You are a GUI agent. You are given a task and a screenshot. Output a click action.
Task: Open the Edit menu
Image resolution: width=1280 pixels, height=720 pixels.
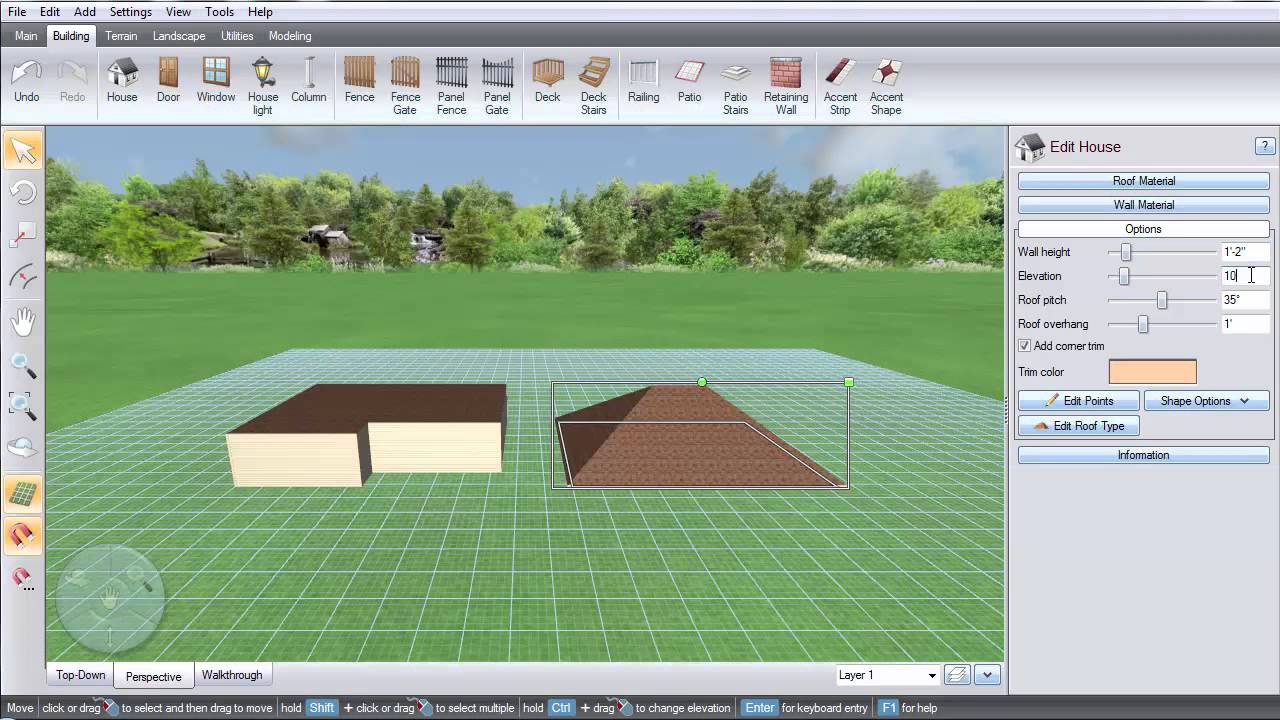tap(50, 12)
